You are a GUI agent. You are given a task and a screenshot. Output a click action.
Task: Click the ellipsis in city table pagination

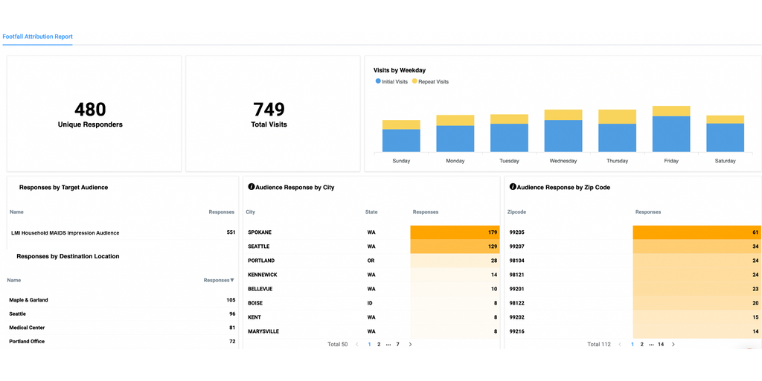tap(388, 345)
